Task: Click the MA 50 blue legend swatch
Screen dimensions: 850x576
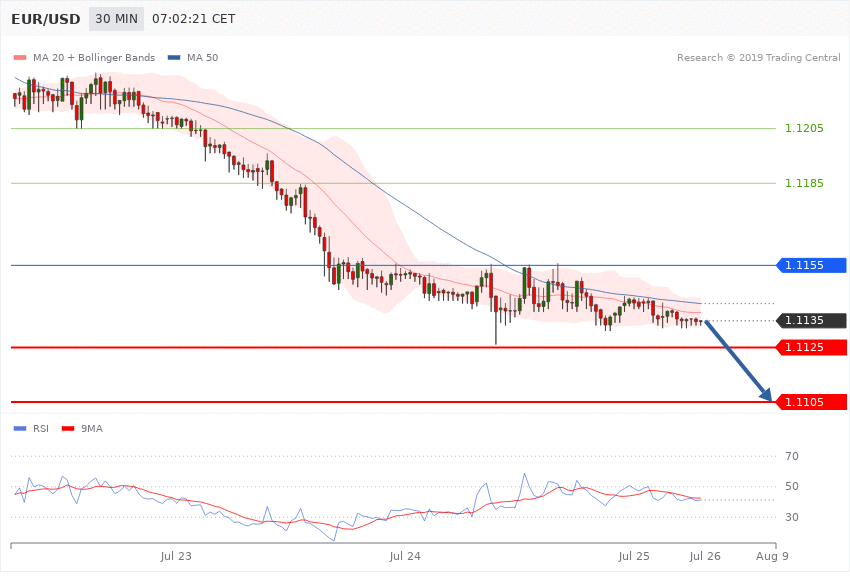Action: click(174, 57)
